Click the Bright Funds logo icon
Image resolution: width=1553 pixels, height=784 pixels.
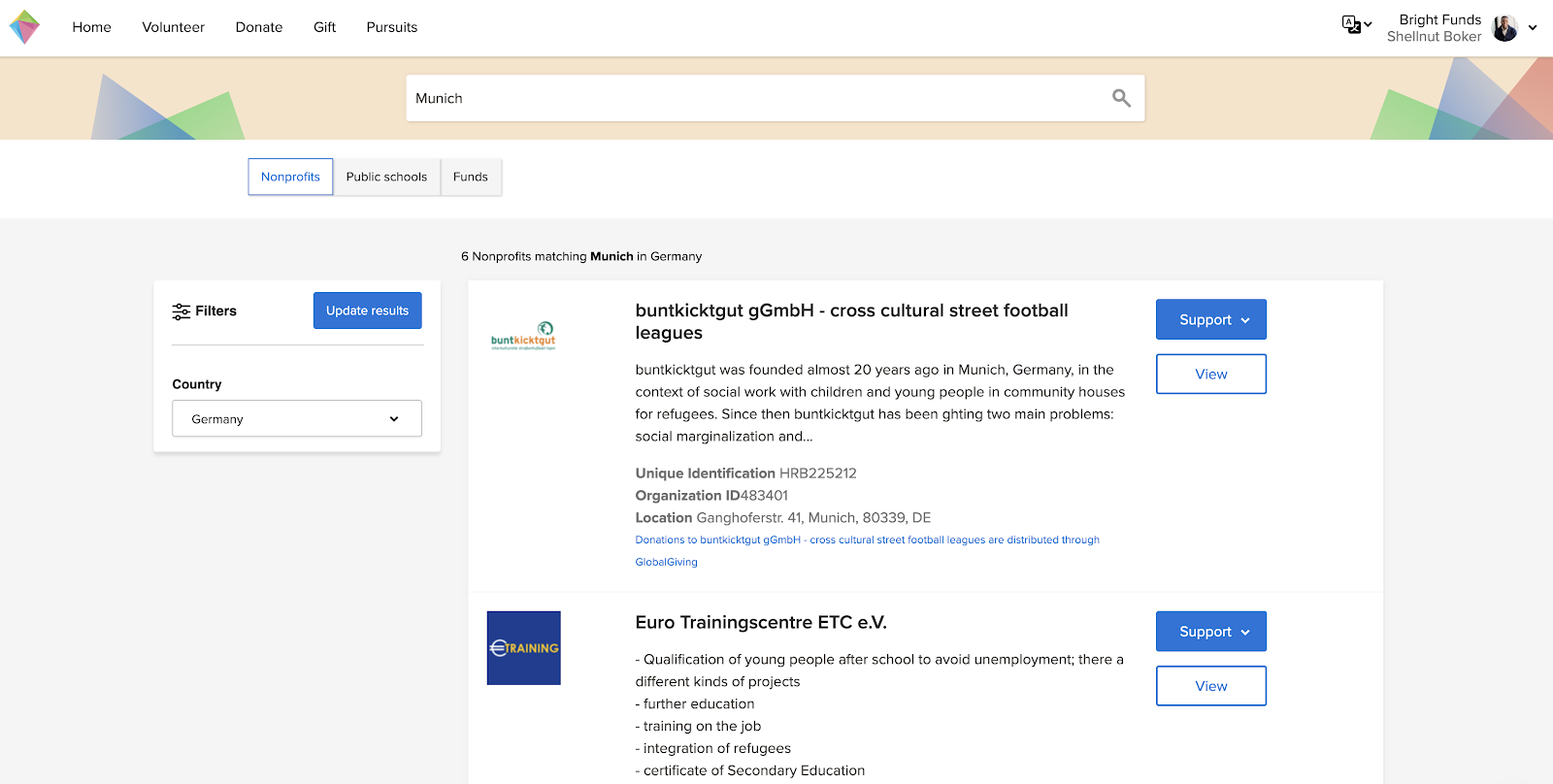point(24,27)
